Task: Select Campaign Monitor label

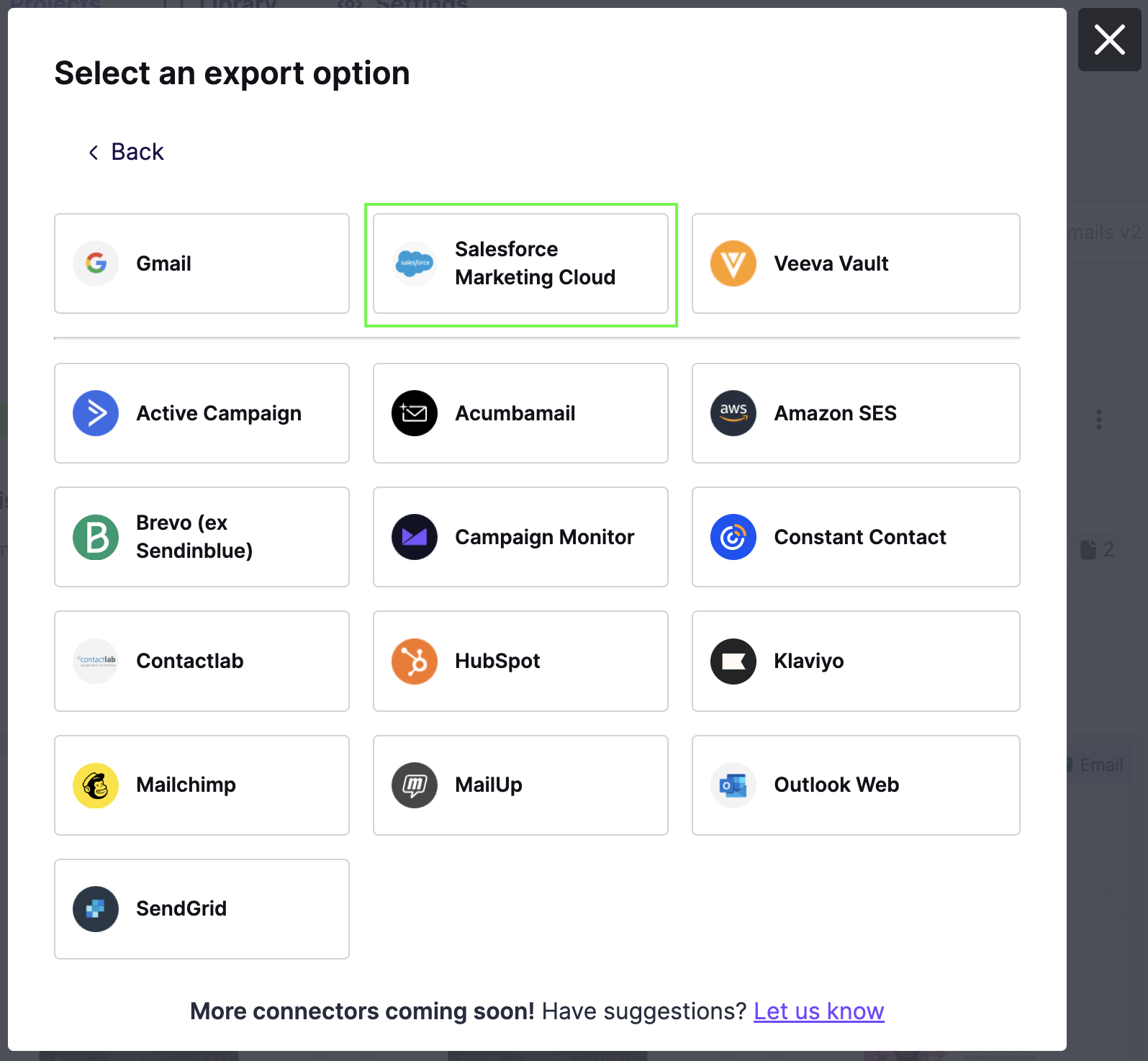Action: click(x=545, y=538)
